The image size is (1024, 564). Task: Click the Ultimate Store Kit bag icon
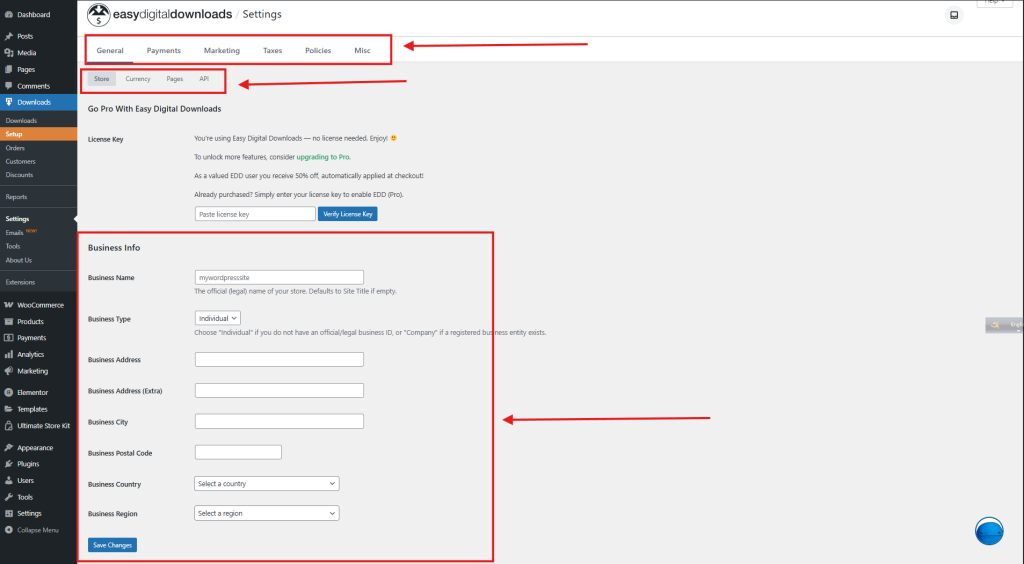8,426
